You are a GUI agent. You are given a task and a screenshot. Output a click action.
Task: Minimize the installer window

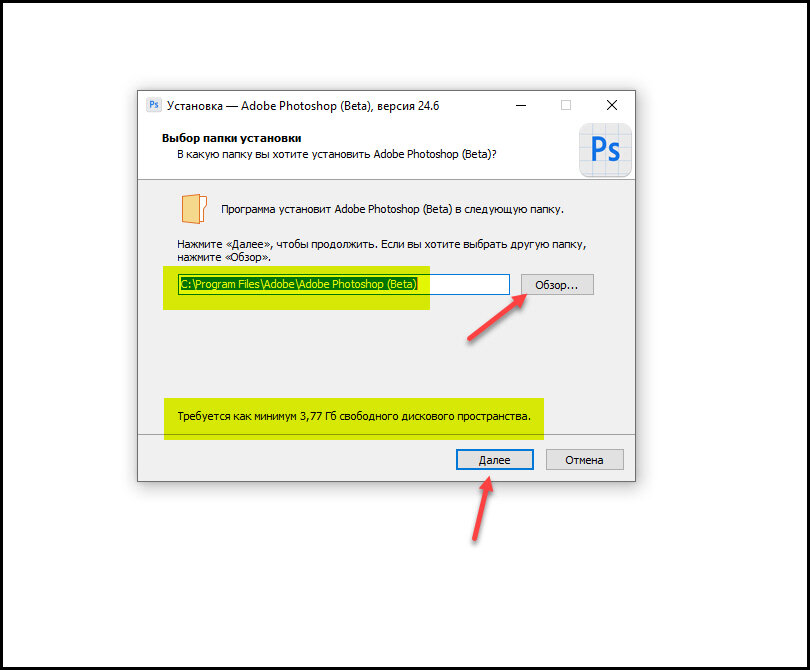pos(521,105)
